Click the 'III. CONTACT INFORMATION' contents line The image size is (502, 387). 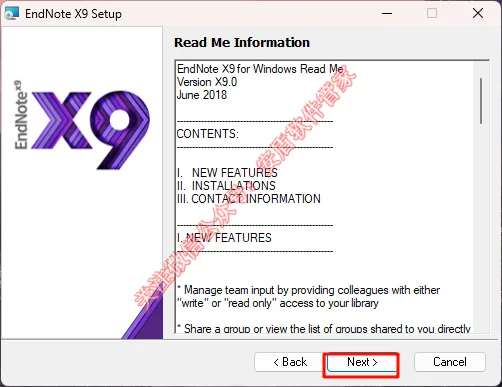coord(249,199)
